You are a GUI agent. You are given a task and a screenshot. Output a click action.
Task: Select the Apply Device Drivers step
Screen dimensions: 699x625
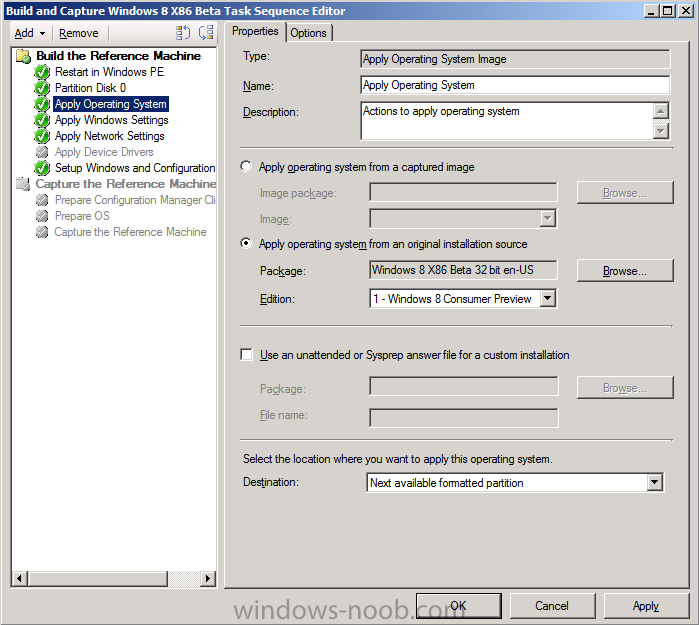coord(104,152)
